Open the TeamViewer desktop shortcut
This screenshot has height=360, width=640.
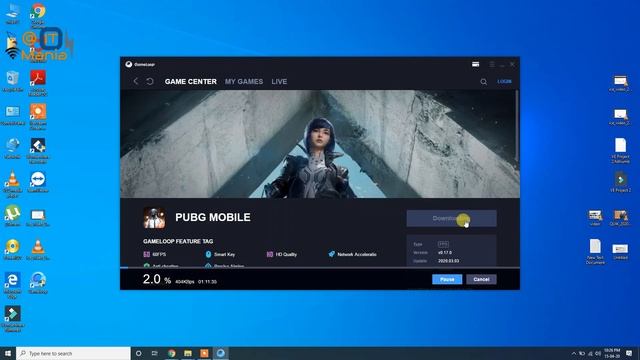(x=38, y=182)
